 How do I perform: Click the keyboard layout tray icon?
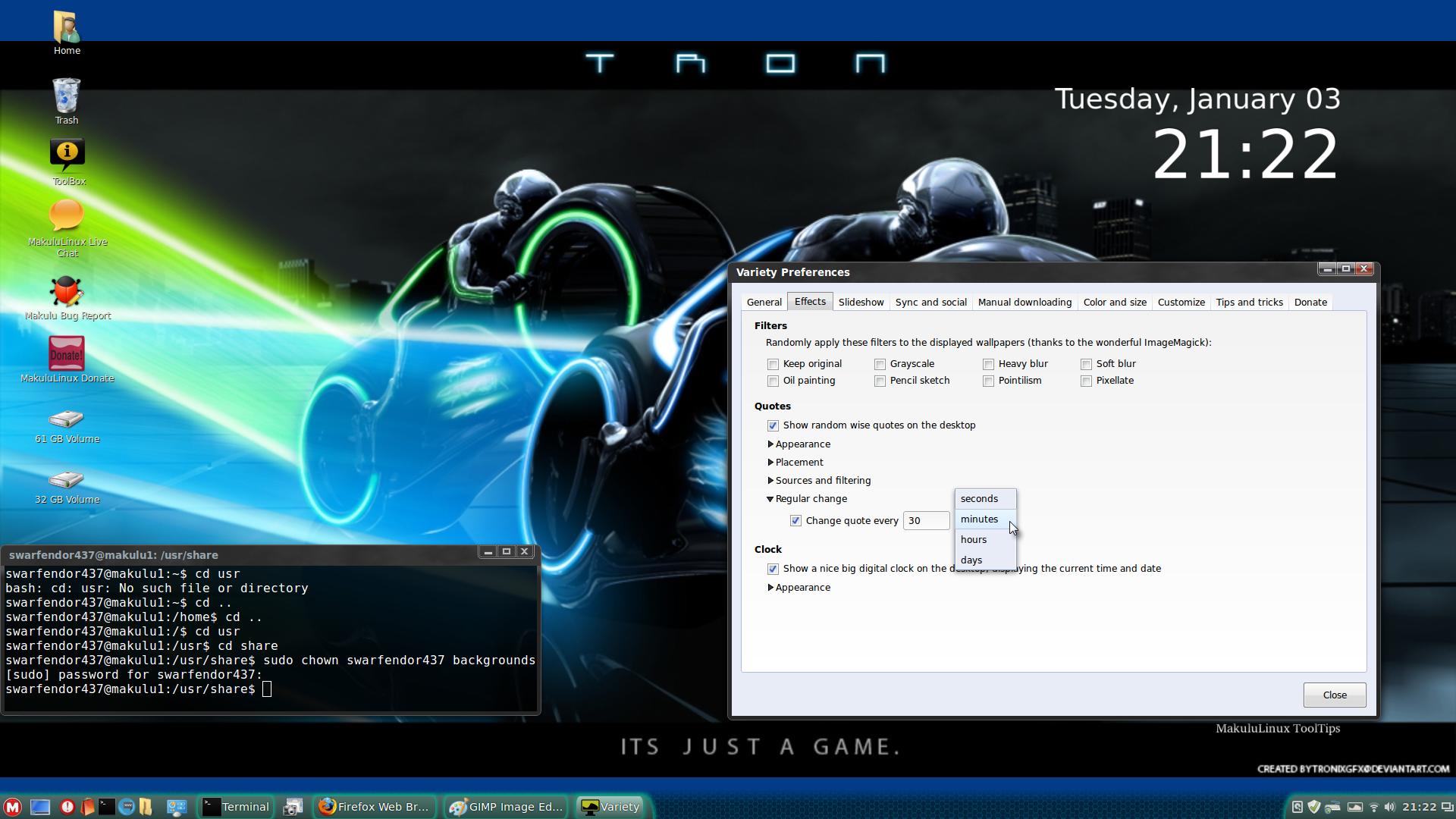pyautogui.click(x=1332, y=807)
